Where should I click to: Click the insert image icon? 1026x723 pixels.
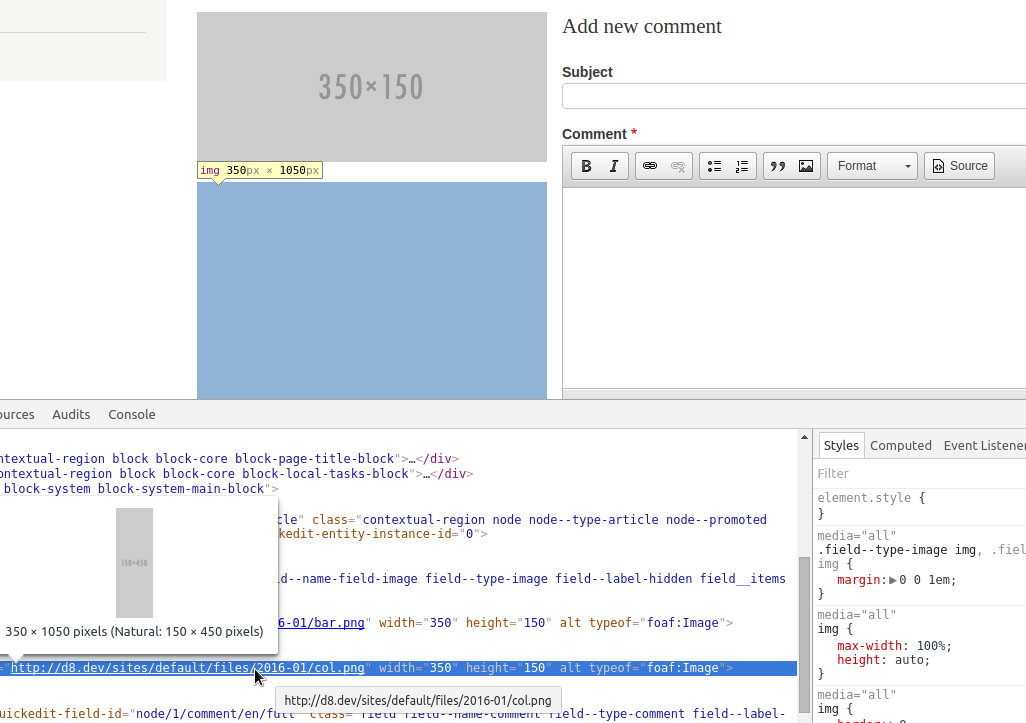pos(806,166)
